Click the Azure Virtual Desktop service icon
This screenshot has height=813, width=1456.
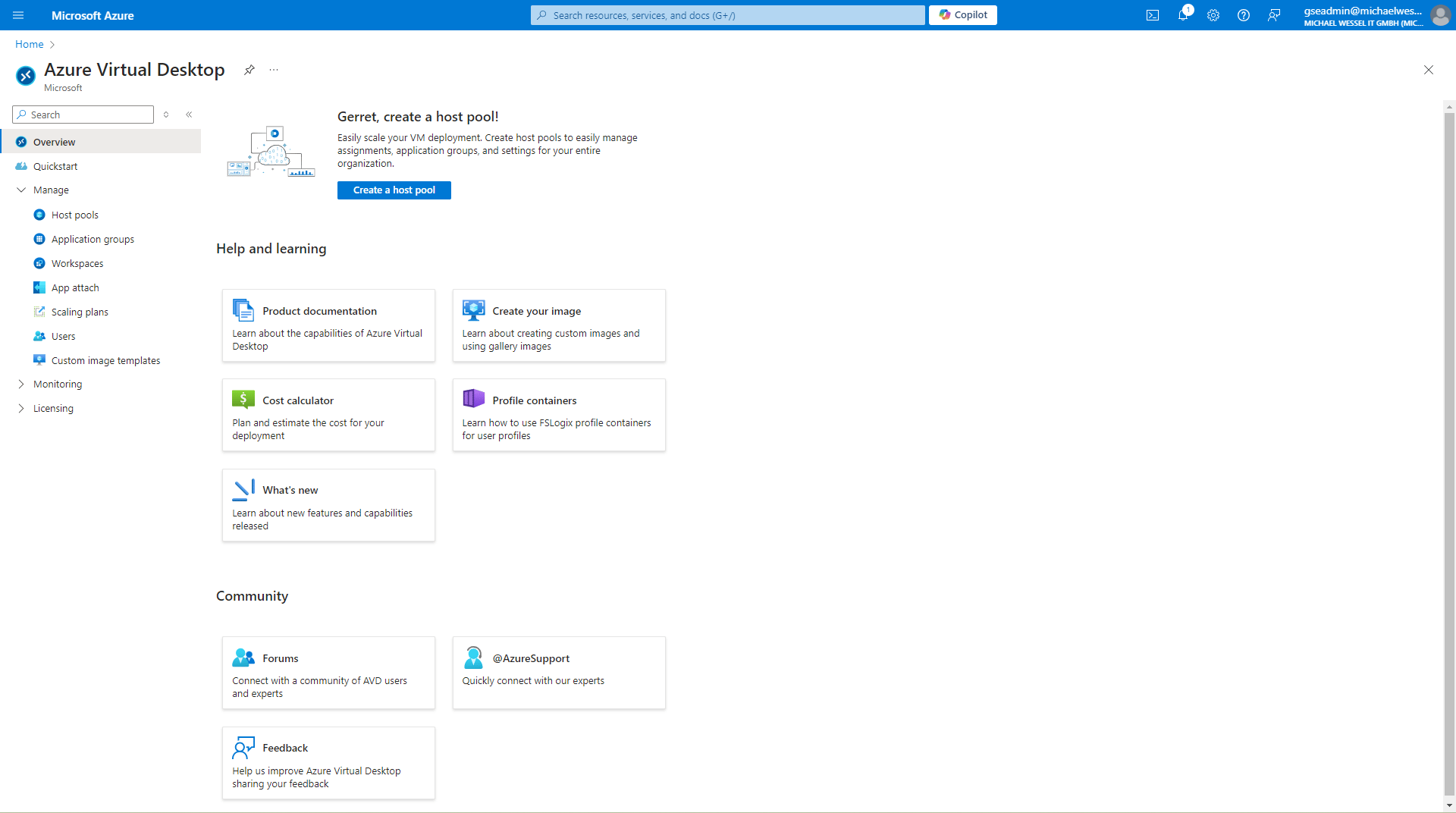26,76
